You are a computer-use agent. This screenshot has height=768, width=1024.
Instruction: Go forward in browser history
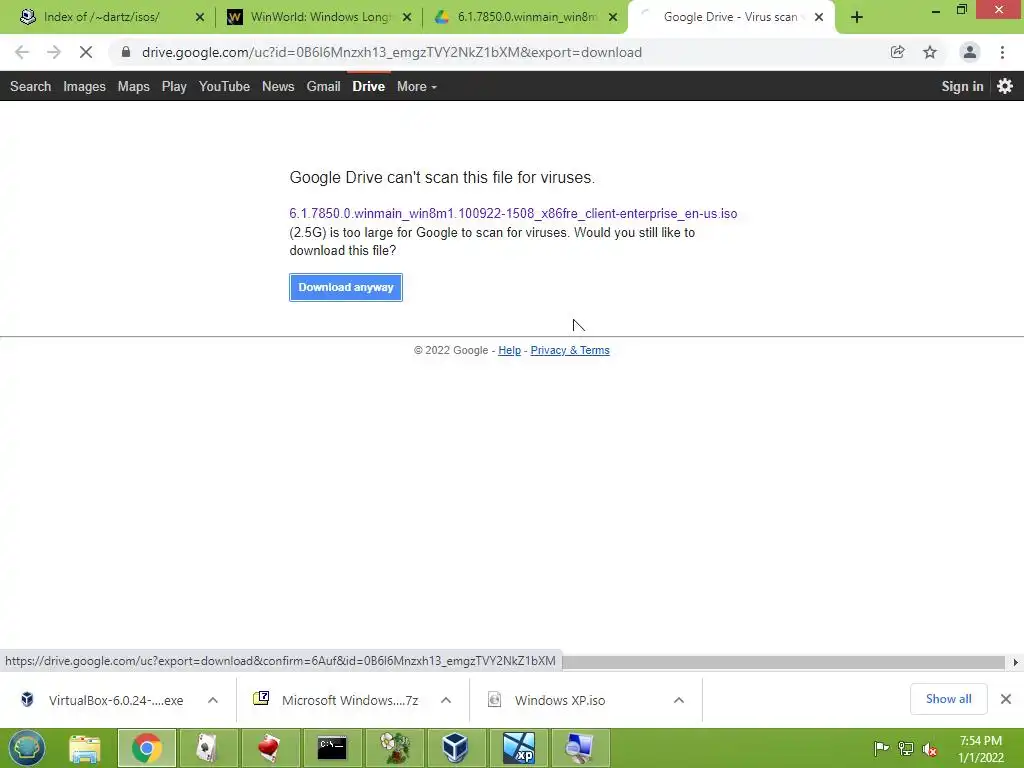tap(54, 52)
